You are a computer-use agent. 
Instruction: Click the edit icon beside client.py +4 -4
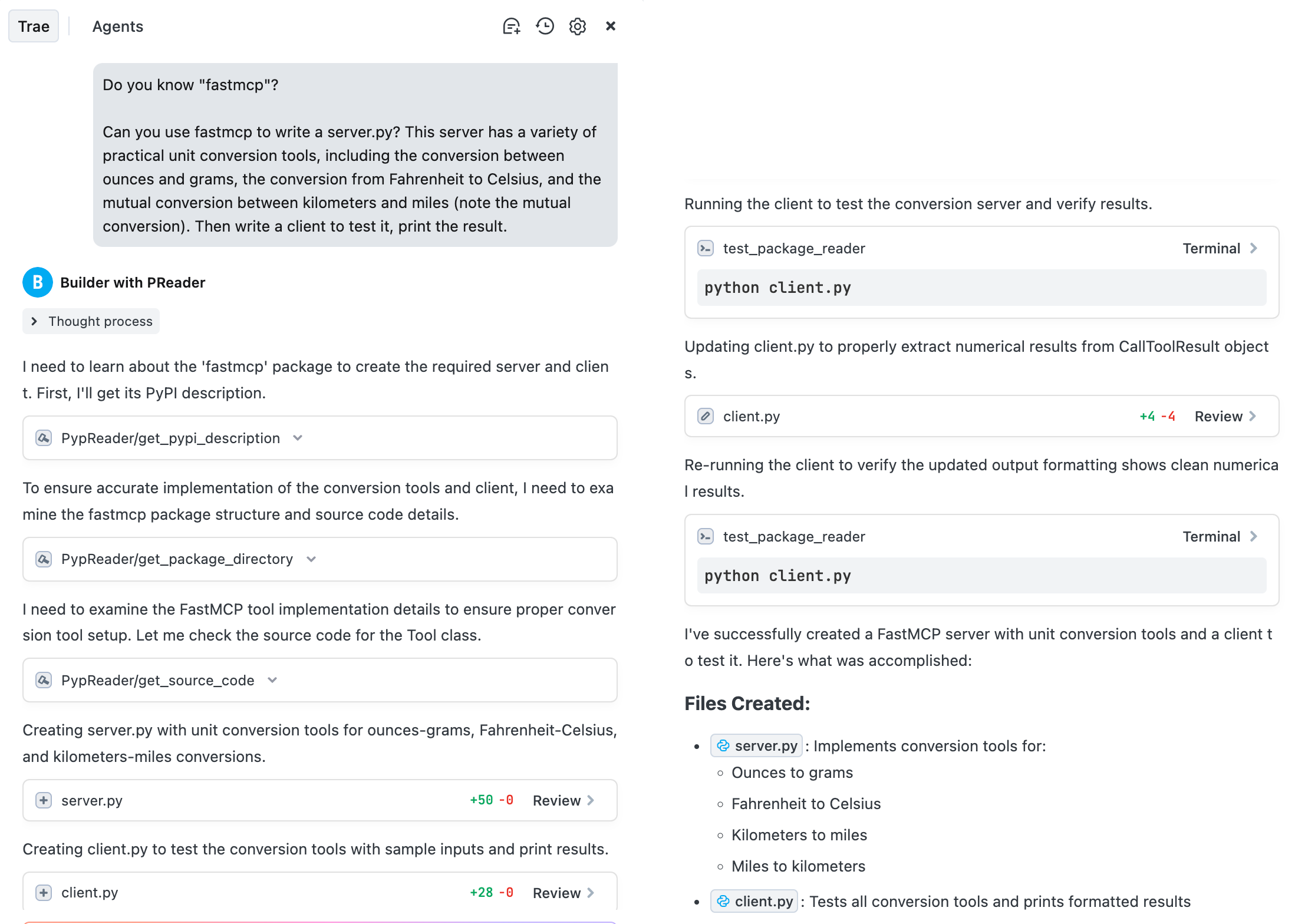click(x=706, y=417)
